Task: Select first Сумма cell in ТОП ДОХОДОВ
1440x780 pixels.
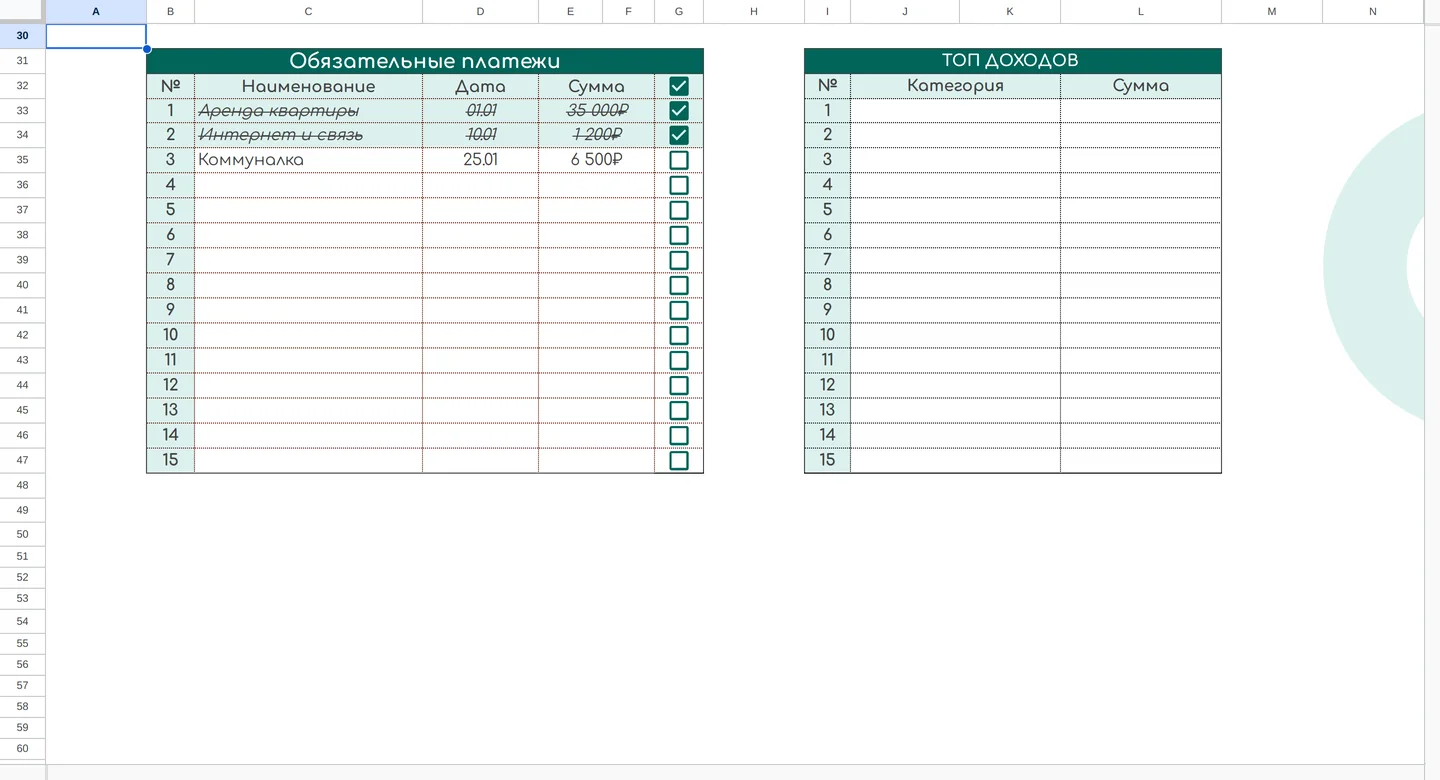Action: point(1141,110)
